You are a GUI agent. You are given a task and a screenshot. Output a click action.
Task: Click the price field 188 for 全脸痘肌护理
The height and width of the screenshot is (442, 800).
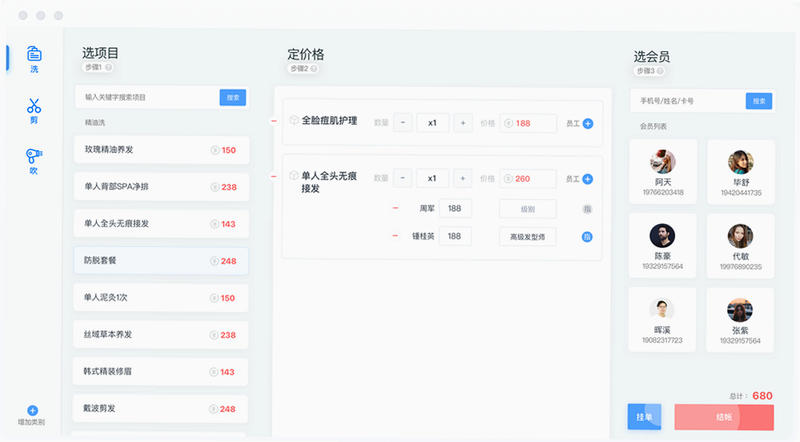click(528, 123)
